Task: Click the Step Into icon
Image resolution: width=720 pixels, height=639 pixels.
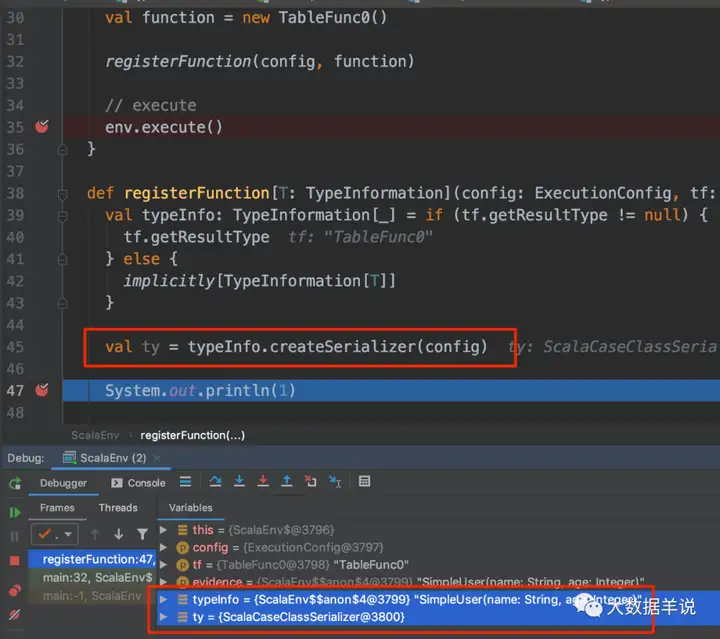Action: coord(239,482)
